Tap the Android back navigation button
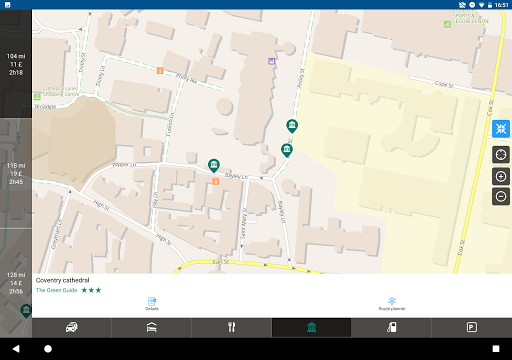The height and width of the screenshot is (360, 512). click(x=16, y=349)
